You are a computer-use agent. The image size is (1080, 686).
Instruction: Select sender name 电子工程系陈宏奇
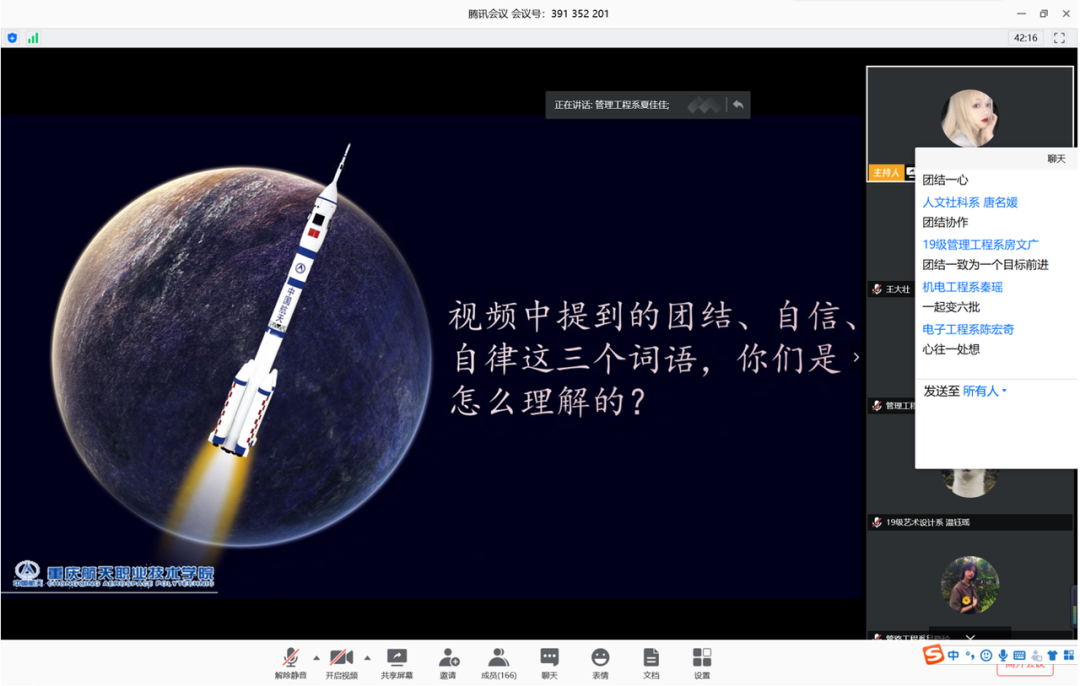point(968,329)
